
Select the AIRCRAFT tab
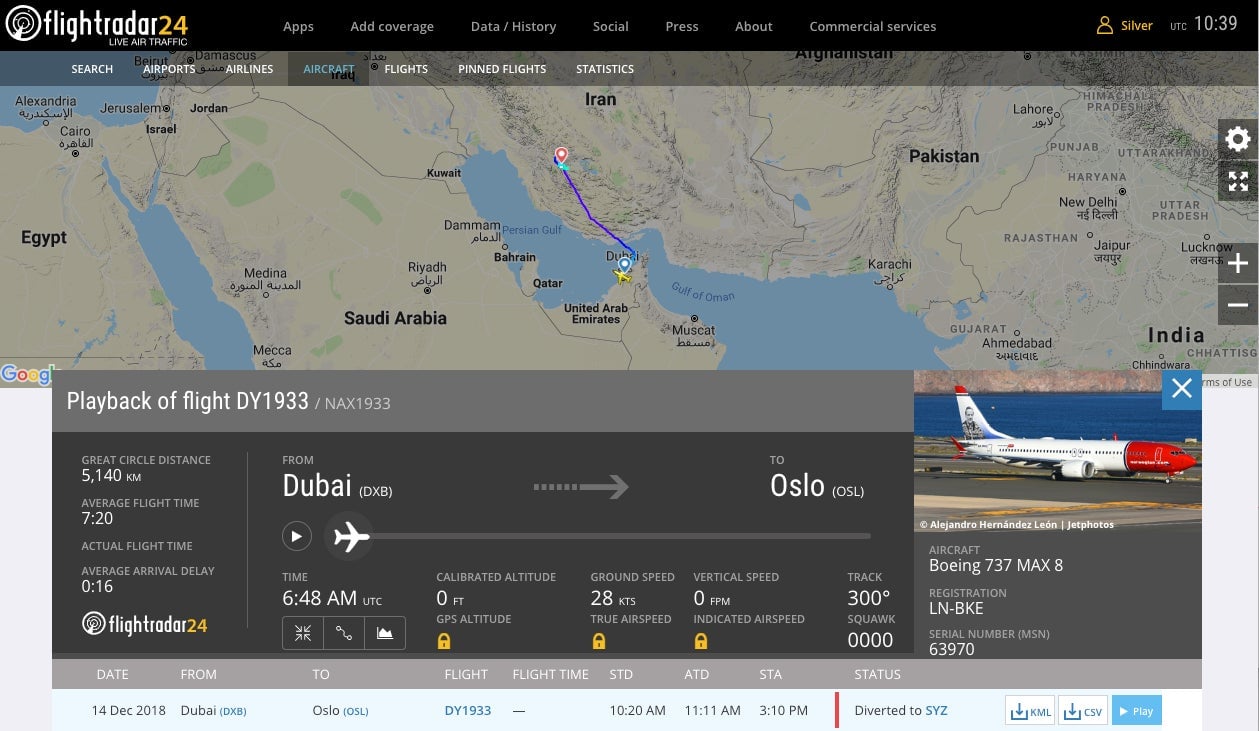[x=329, y=69]
